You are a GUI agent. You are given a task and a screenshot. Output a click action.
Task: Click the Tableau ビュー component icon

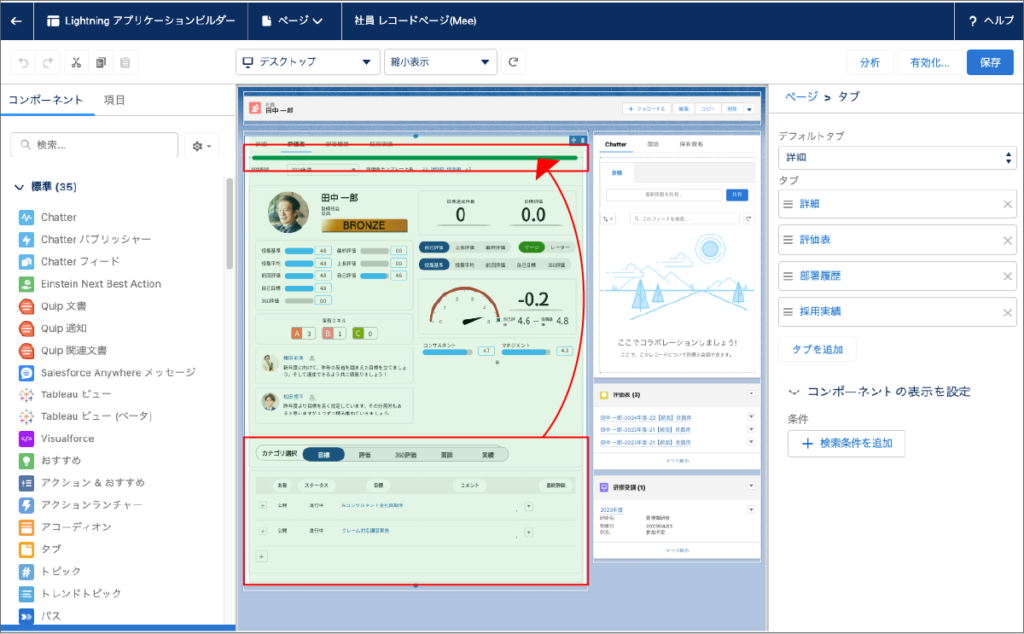pos(26,394)
